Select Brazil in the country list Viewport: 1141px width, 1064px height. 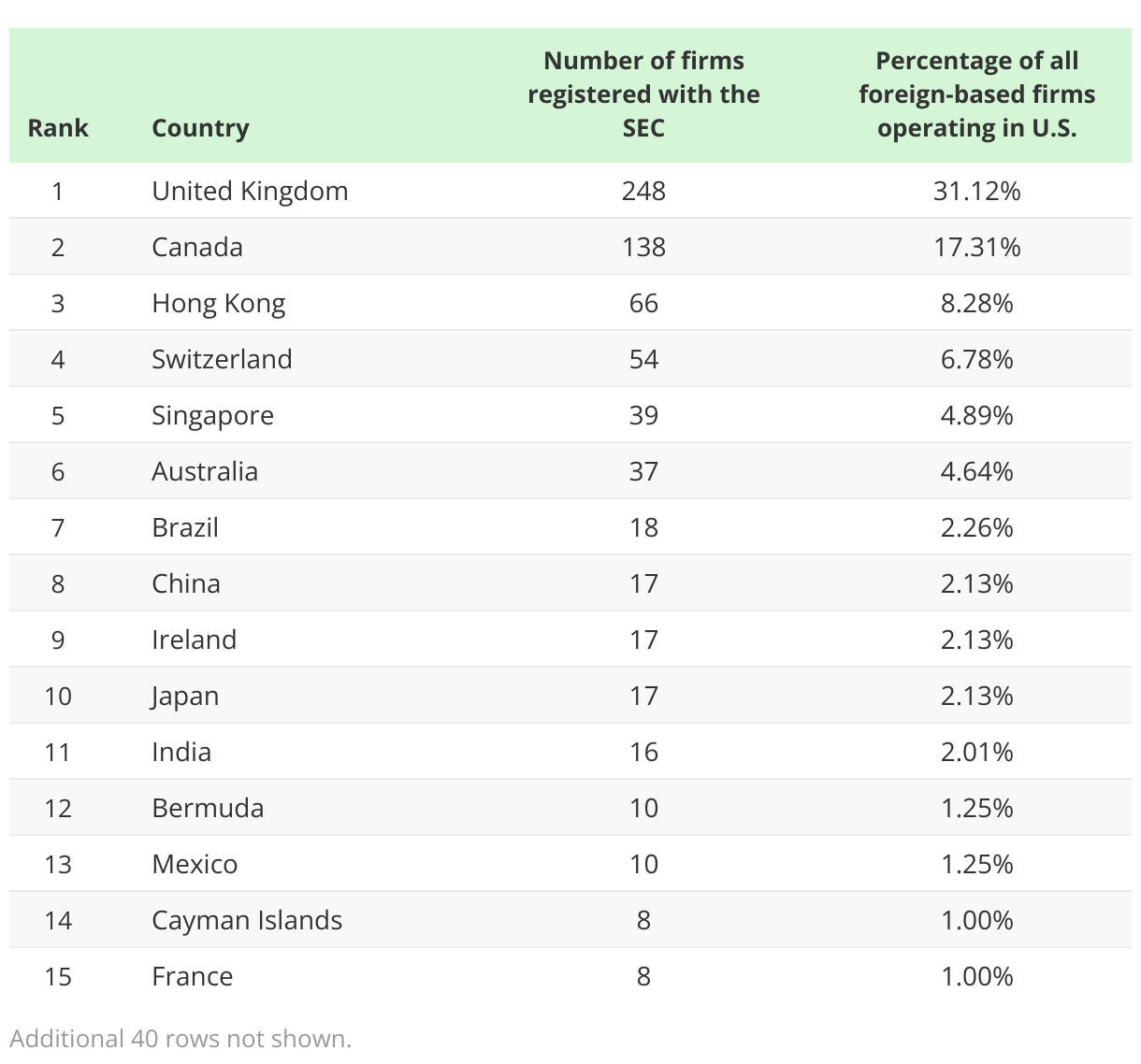(x=185, y=527)
